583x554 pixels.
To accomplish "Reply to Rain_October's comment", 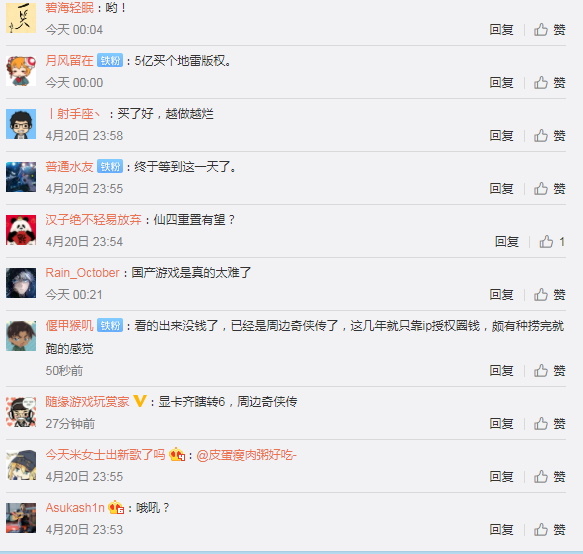I will pos(501,294).
